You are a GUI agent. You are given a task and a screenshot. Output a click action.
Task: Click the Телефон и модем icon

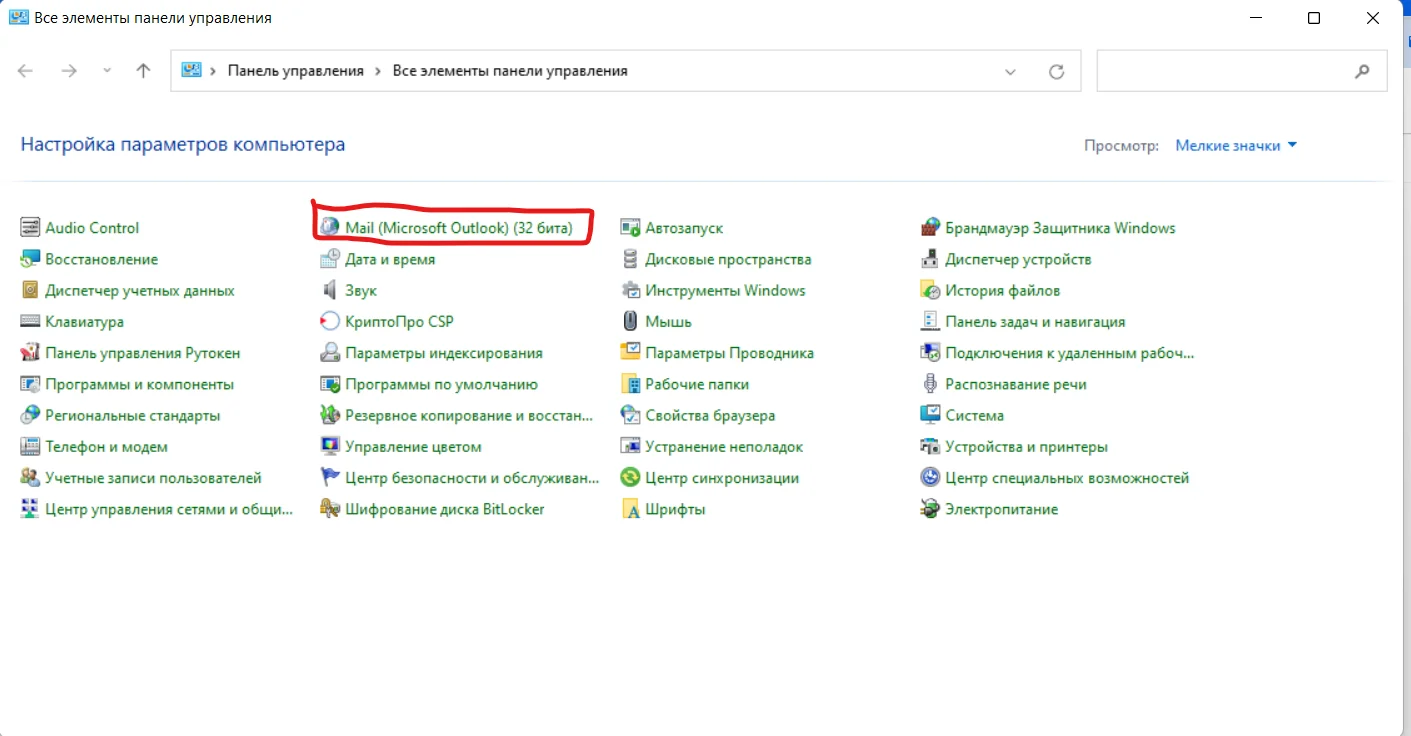tap(30, 447)
